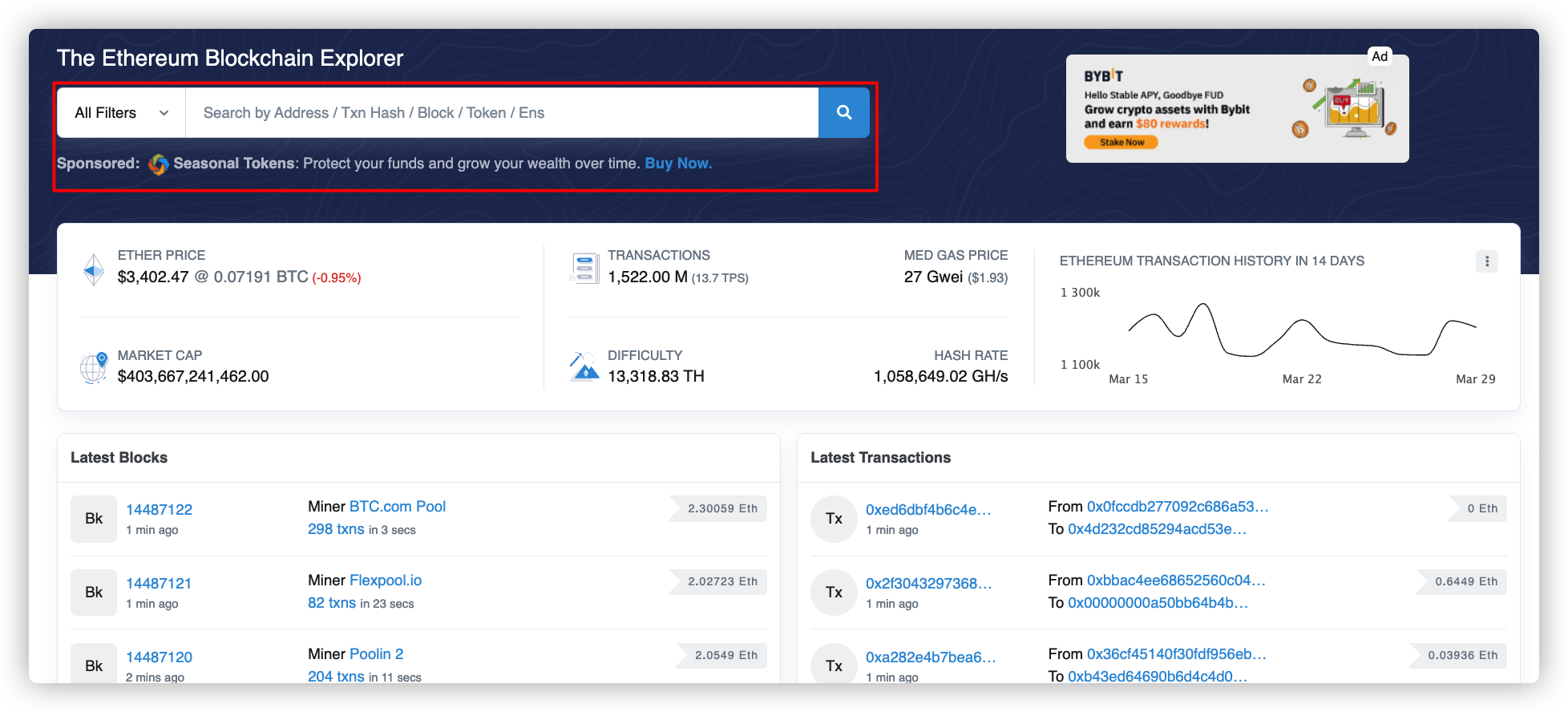The width and height of the screenshot is (1568, 712).
Task: Click the Transactions server stack icon
Action: click(x=584, y=268)
